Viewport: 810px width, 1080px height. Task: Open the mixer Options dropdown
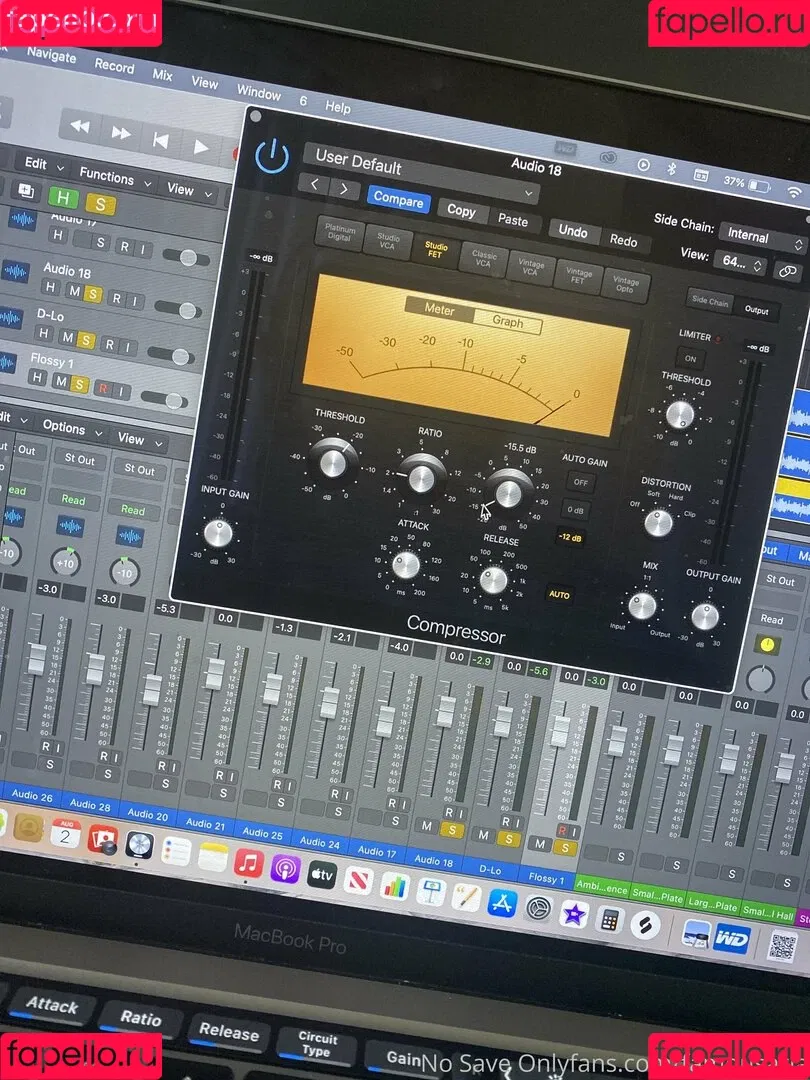[x=72, y=428]
